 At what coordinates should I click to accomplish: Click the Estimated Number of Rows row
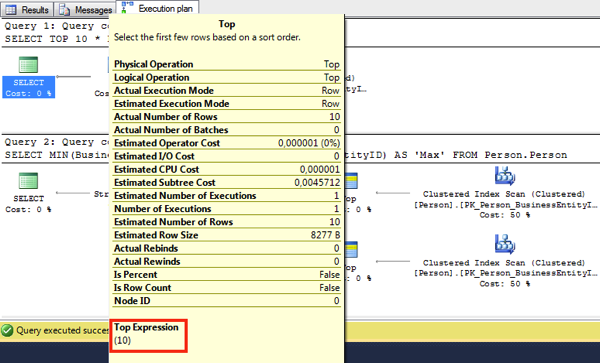[x=227, y=222]
